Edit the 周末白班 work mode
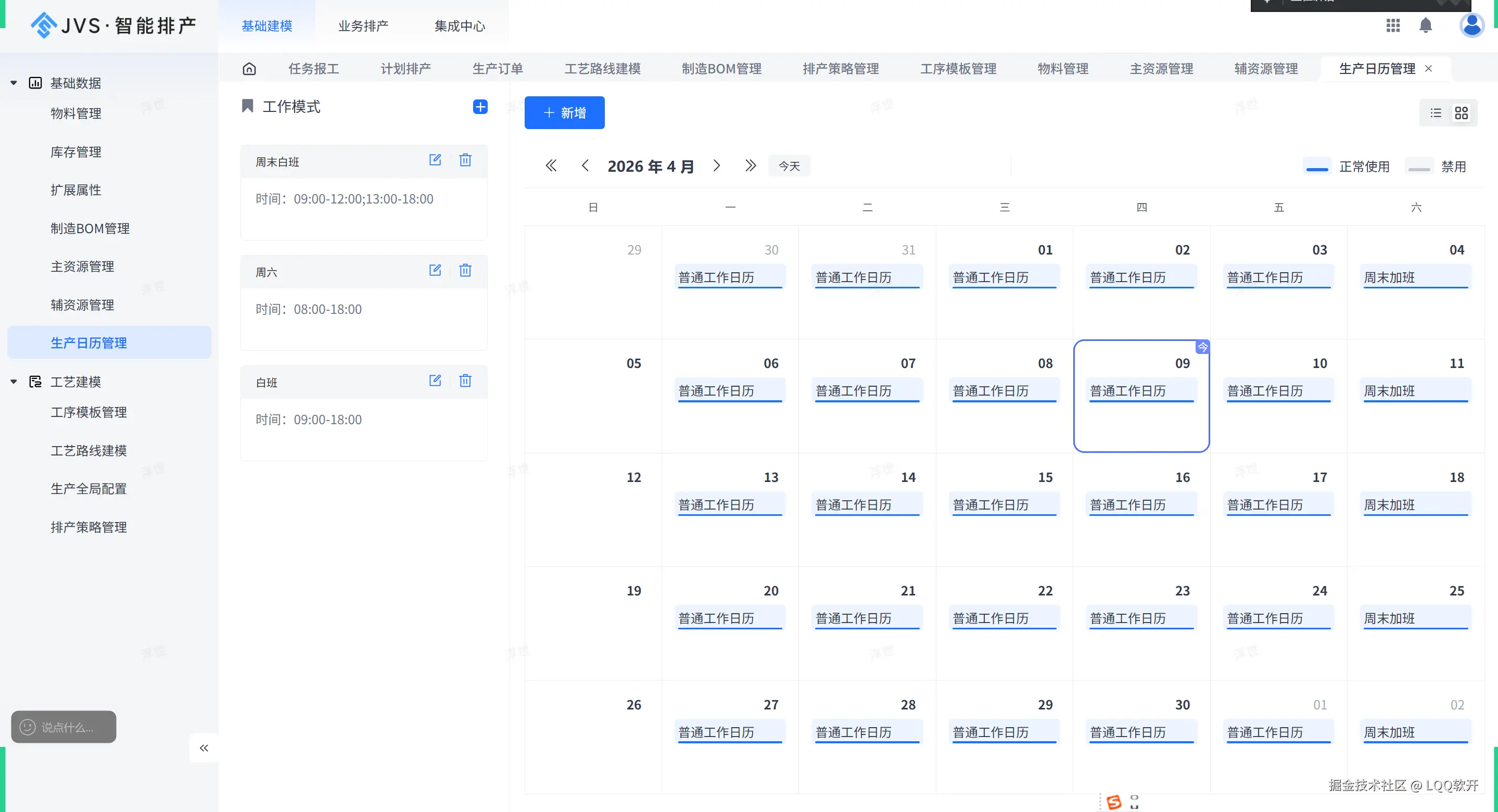This screenshot has width=1498, height=812. [435, 160]
